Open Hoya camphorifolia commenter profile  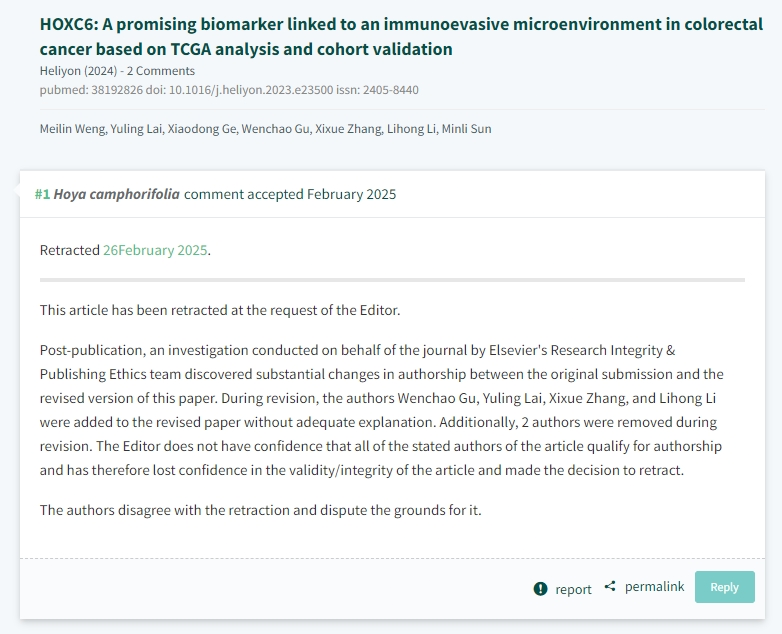117,194
